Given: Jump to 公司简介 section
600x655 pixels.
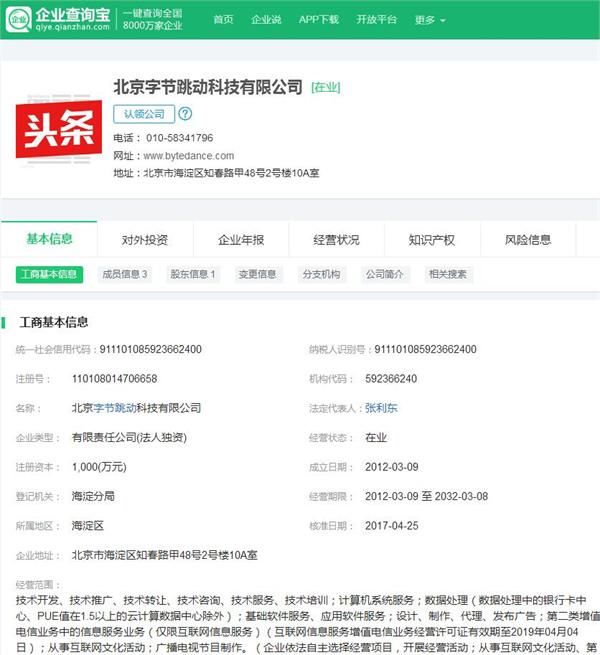Looking at the screenshot, I should click(x=385, y=274).
